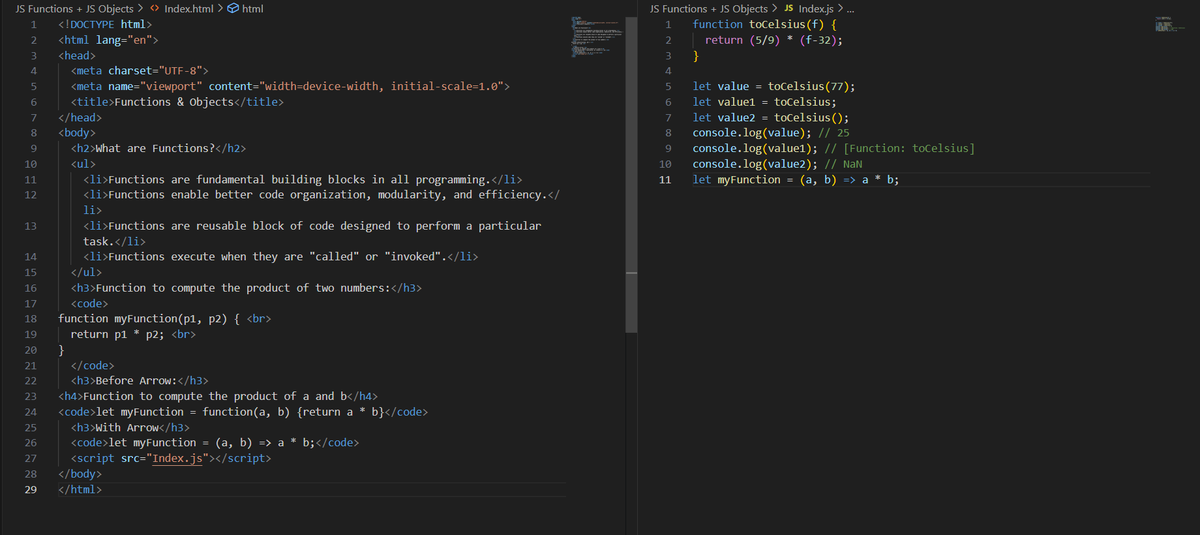
Task: Click the 'let value1 = toCelsius;' line
Action: tap(764, 102)
